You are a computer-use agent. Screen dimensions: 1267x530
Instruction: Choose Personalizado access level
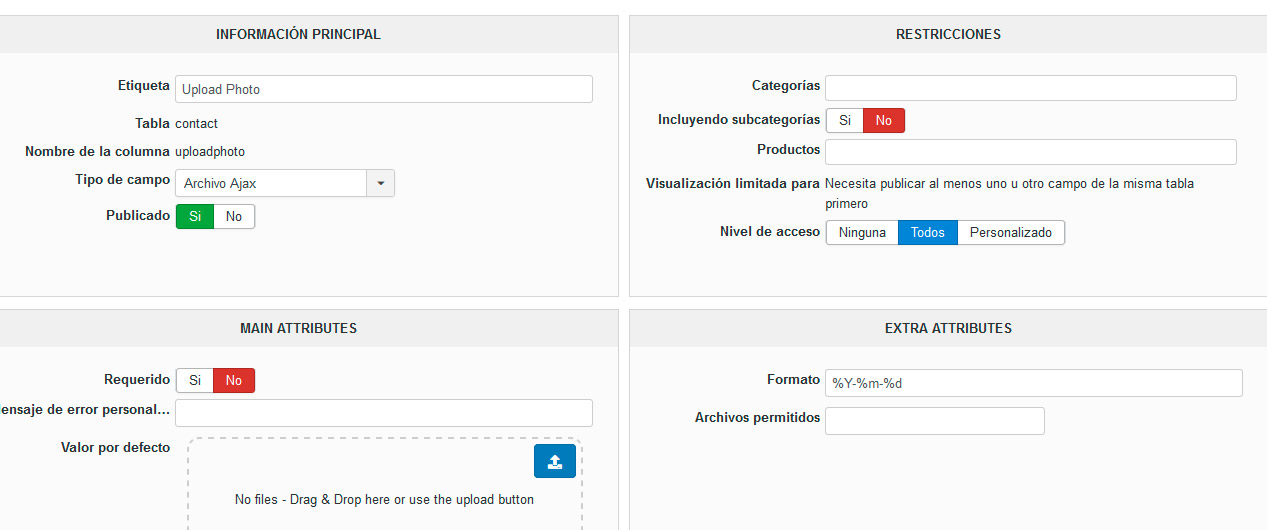tap(1011, 232)
